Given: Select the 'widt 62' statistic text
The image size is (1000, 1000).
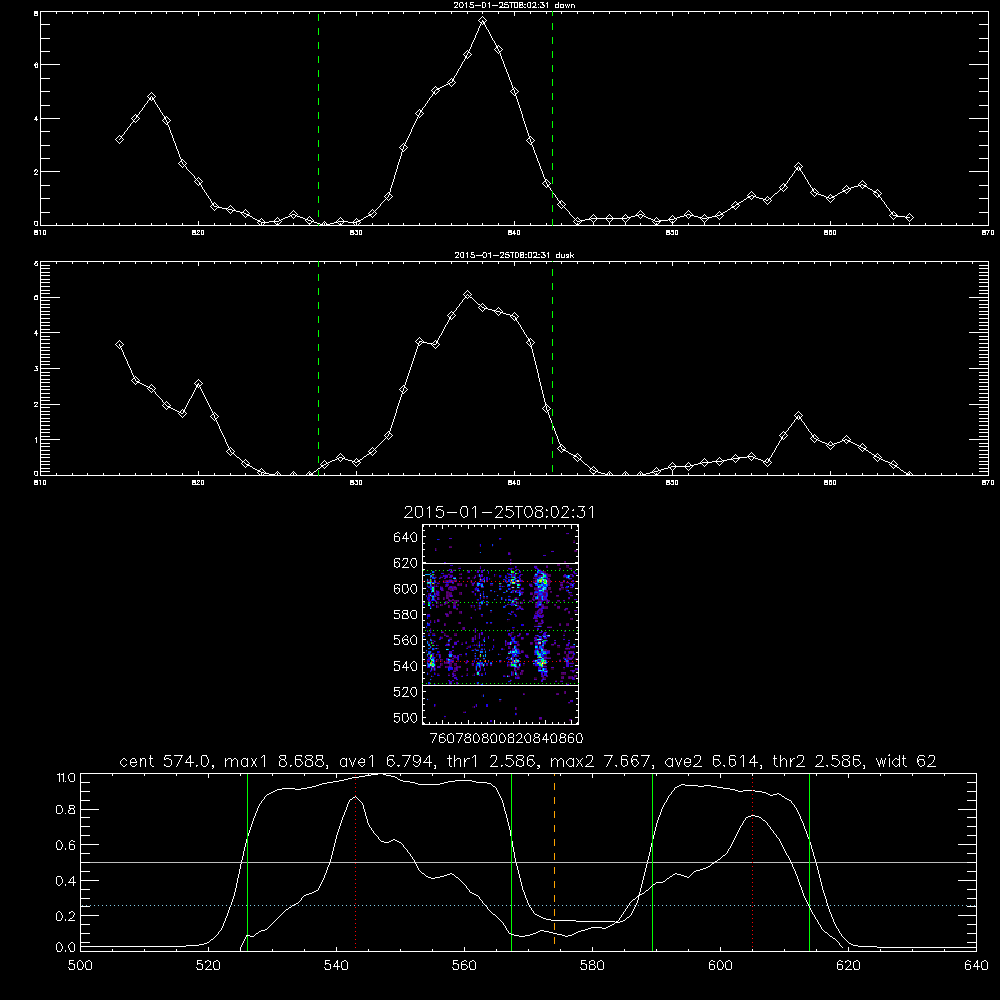Looking at the screenshot, I should click(x=906, y=761).
